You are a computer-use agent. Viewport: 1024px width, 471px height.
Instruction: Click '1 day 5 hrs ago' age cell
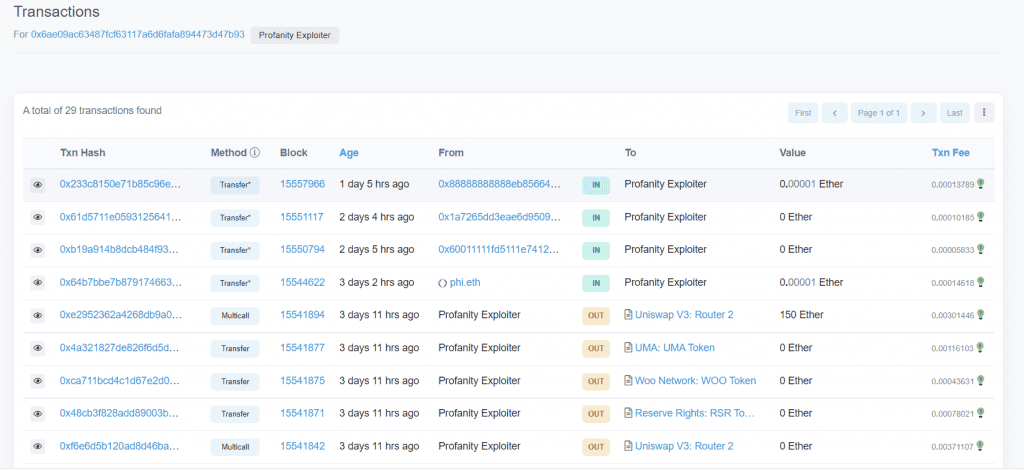(x=374, y=184)
